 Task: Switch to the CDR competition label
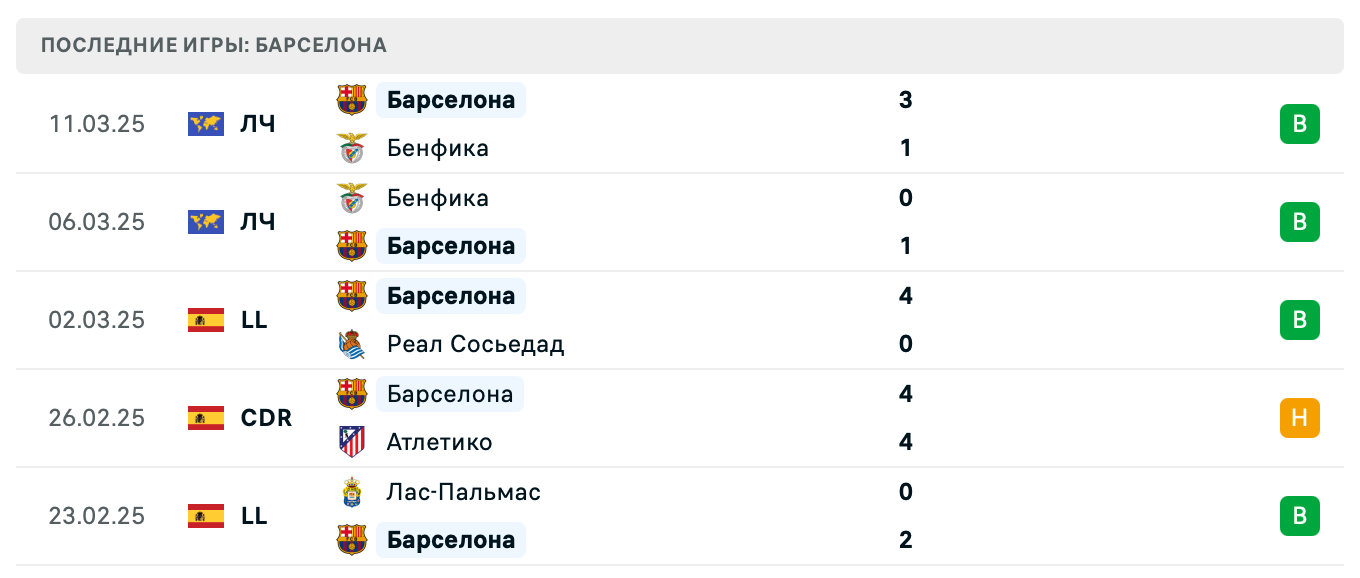tap(266, 418)
